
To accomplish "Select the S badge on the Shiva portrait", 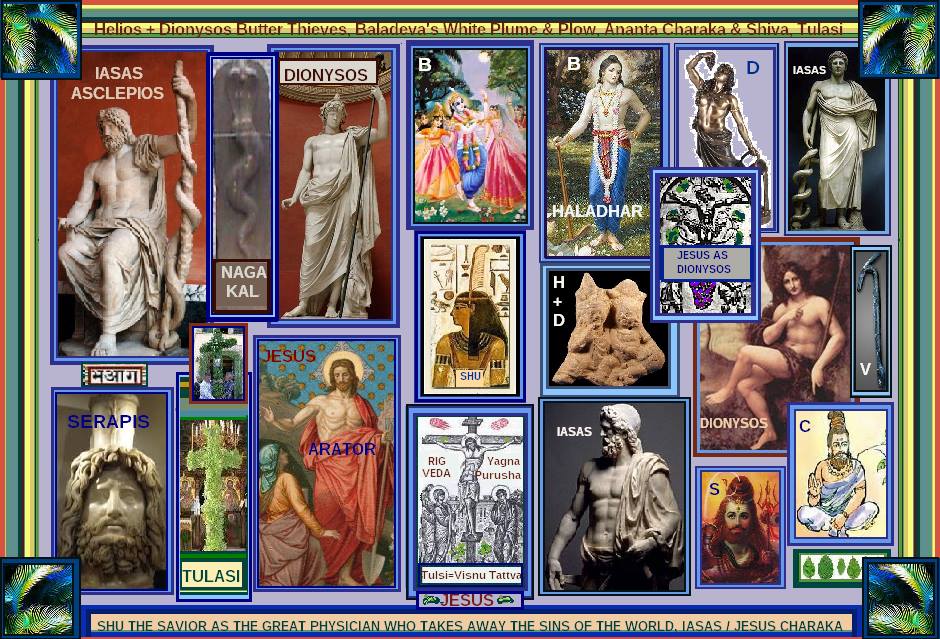I will pos(713,490).
